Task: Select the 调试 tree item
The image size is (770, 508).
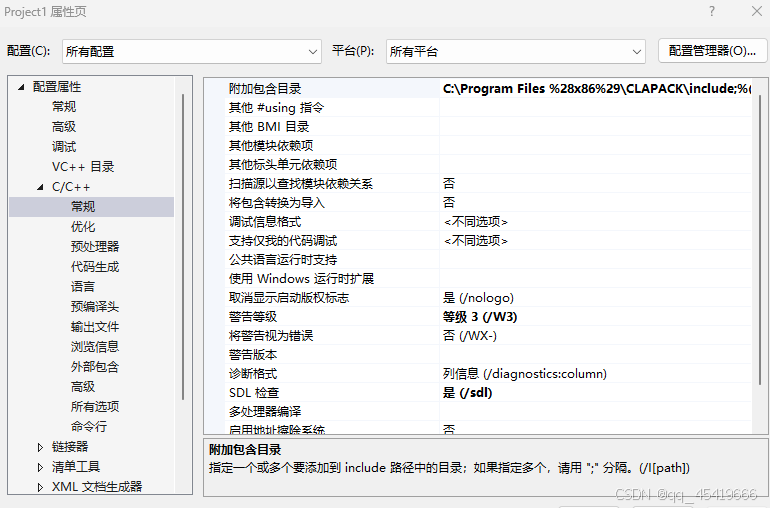Action: point(64,147)
